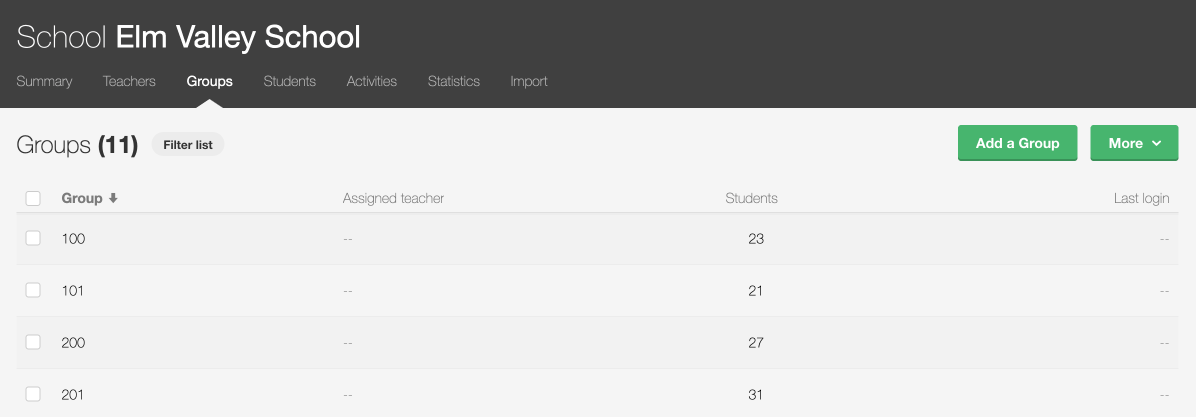Tick the checkbox next to group 200
This screenshot has width=1196, height=417.
point(33,342)
